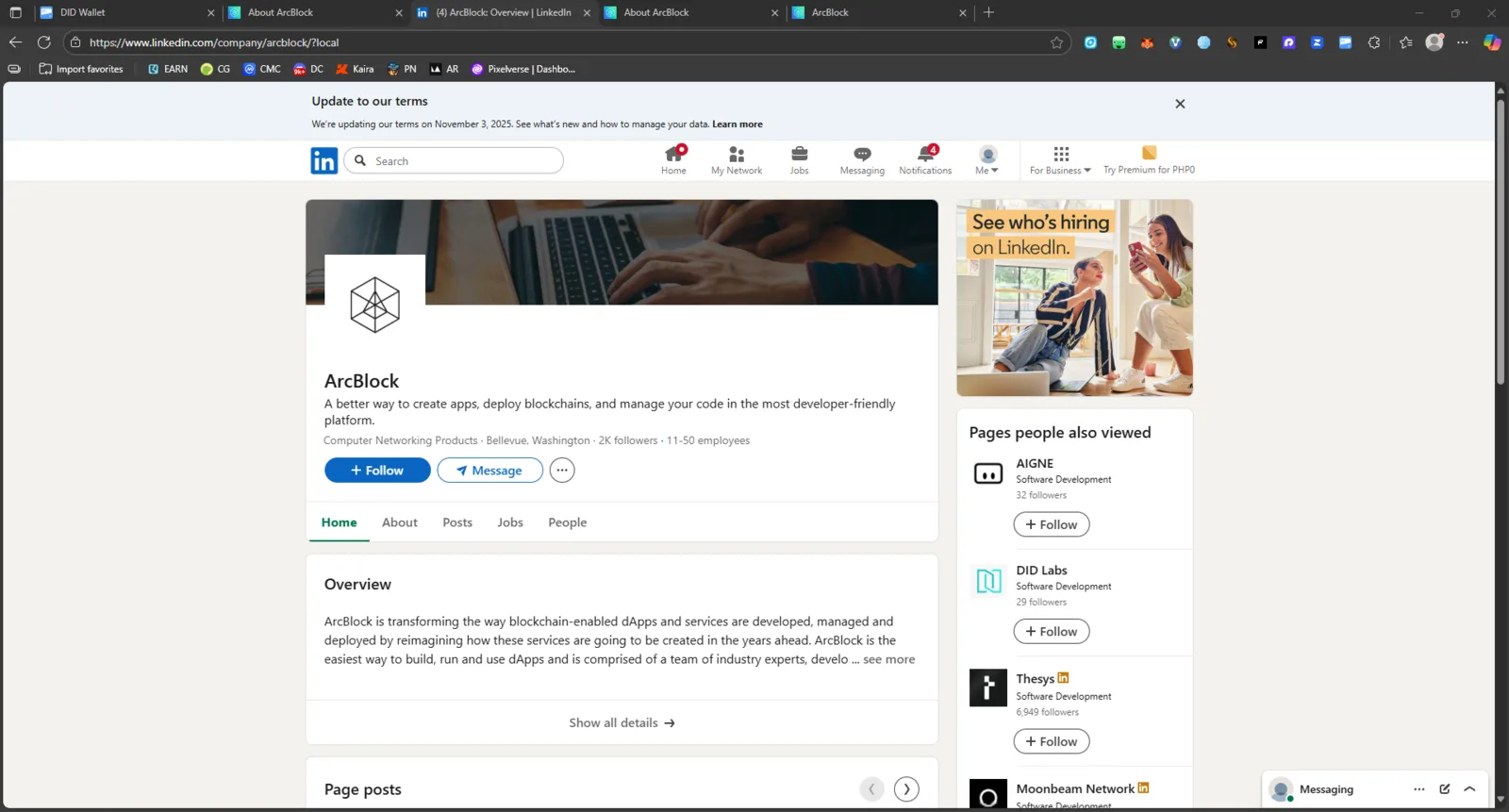Viewport: 1509px width, 812px height.
Task: Open the AIGNE company logo
Action: click(988, 473)
